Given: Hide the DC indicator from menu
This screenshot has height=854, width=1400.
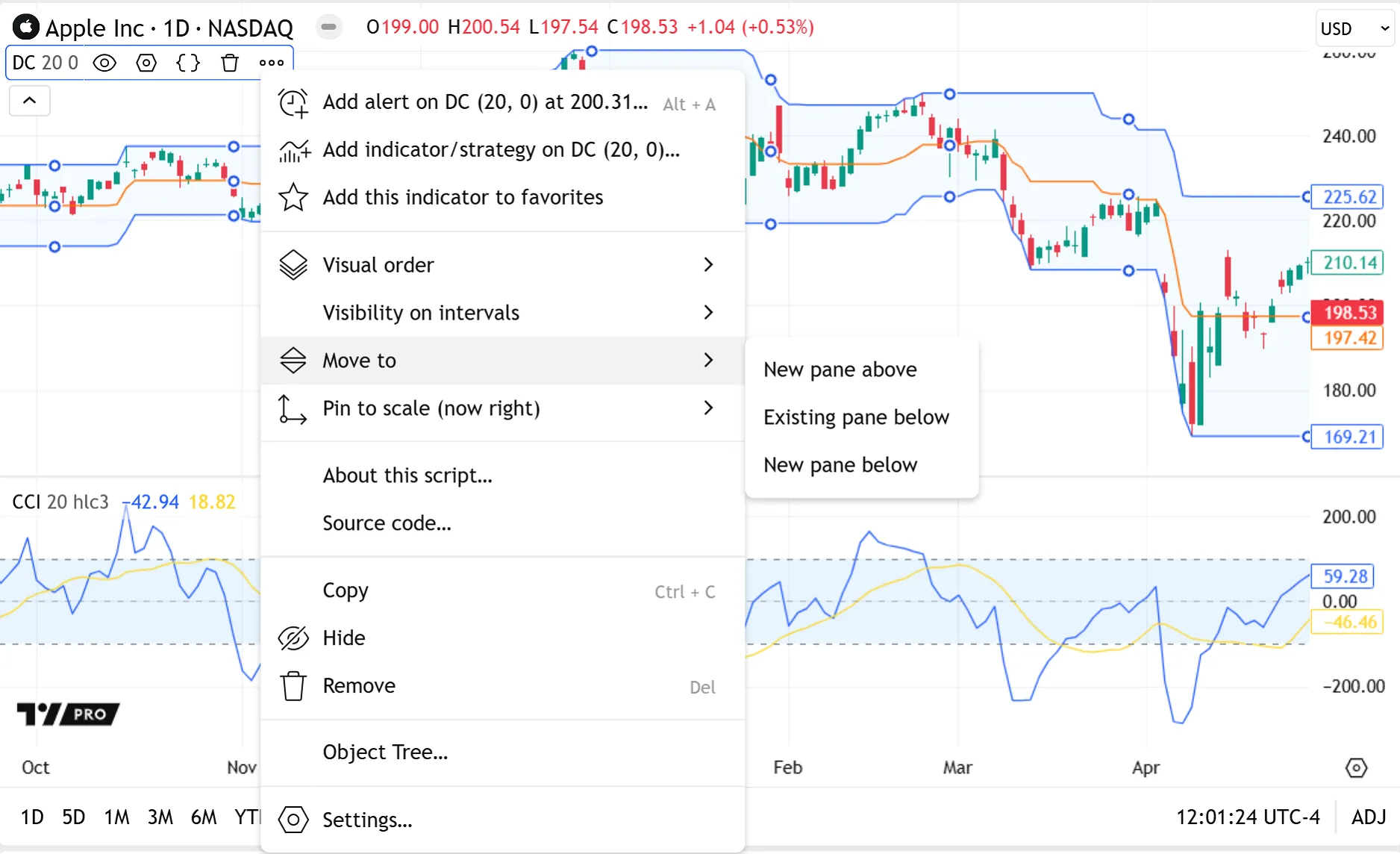Looking at the screenshot, I should tap(344, 638).
